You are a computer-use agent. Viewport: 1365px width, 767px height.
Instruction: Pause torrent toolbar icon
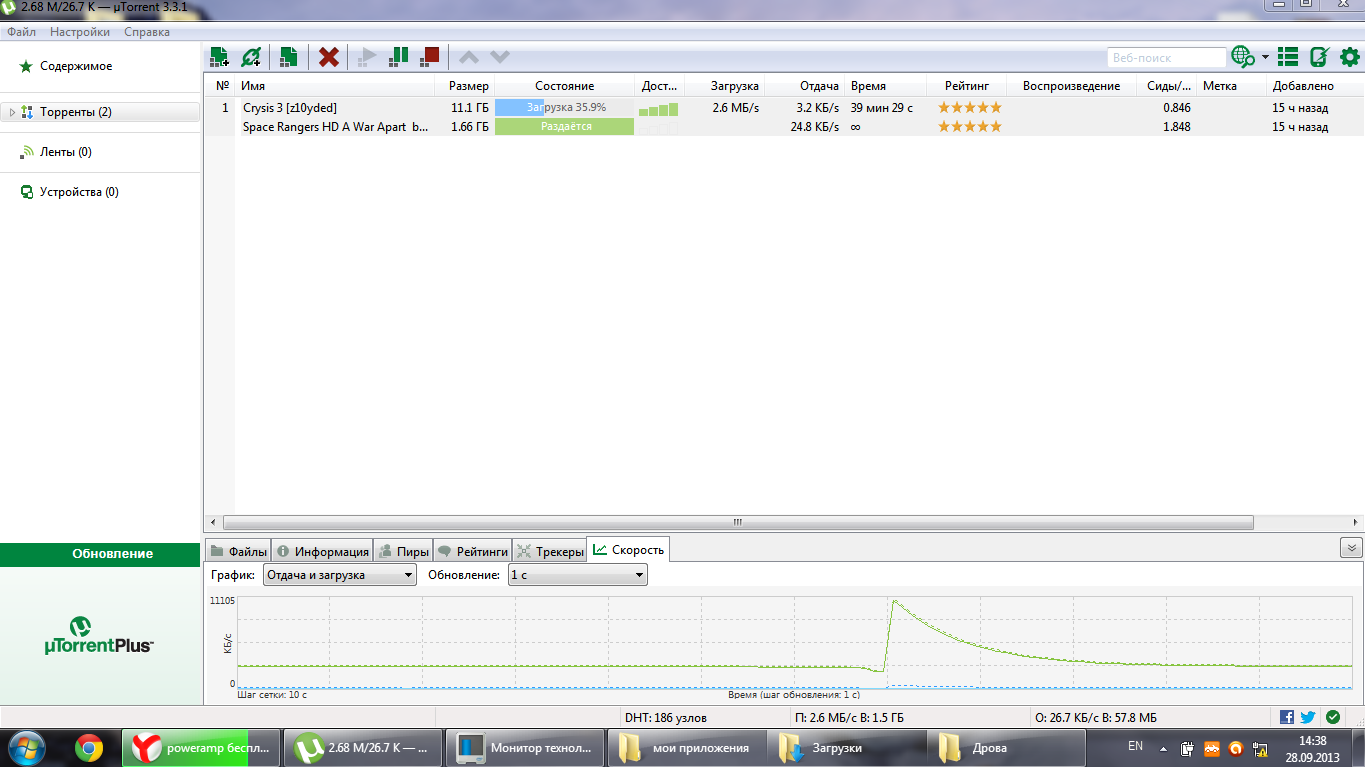(398, 57)
